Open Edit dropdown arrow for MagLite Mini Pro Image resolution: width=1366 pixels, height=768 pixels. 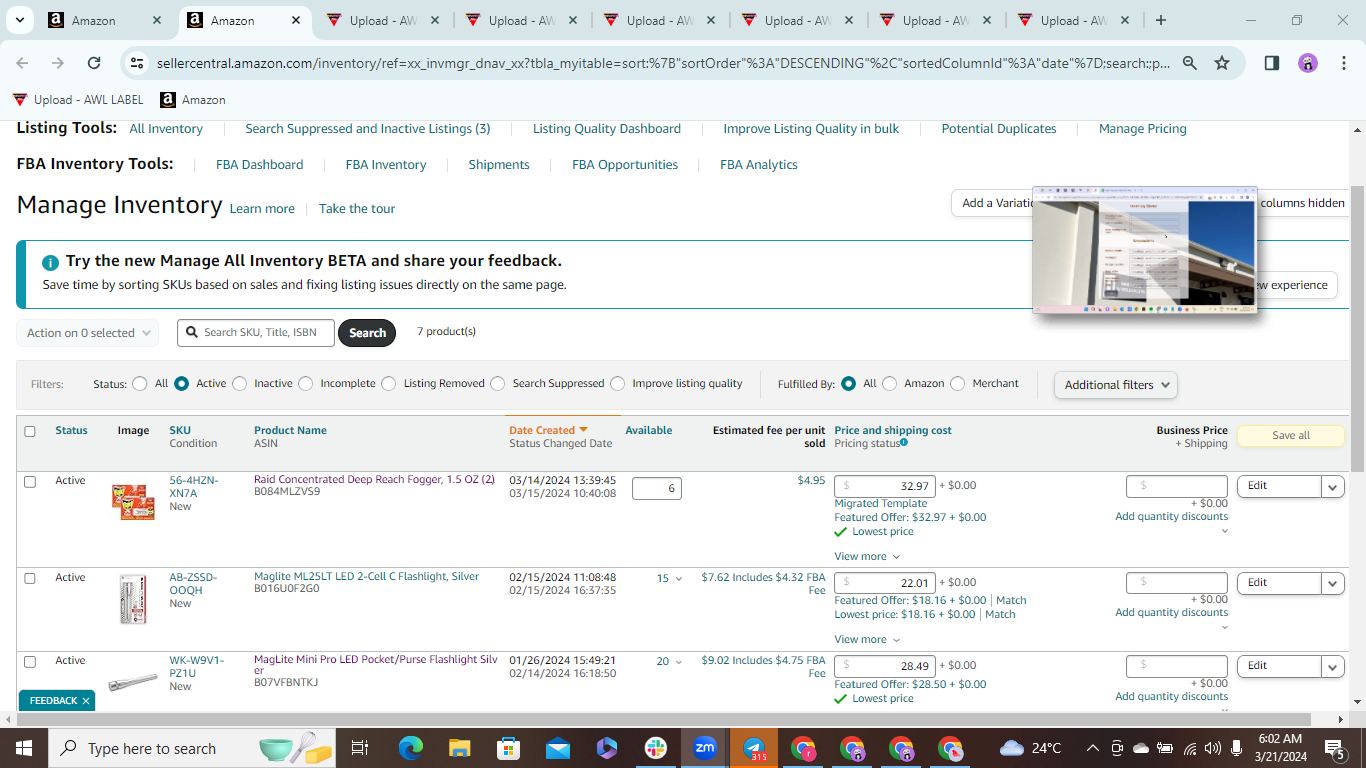[x=1333, y=666]
